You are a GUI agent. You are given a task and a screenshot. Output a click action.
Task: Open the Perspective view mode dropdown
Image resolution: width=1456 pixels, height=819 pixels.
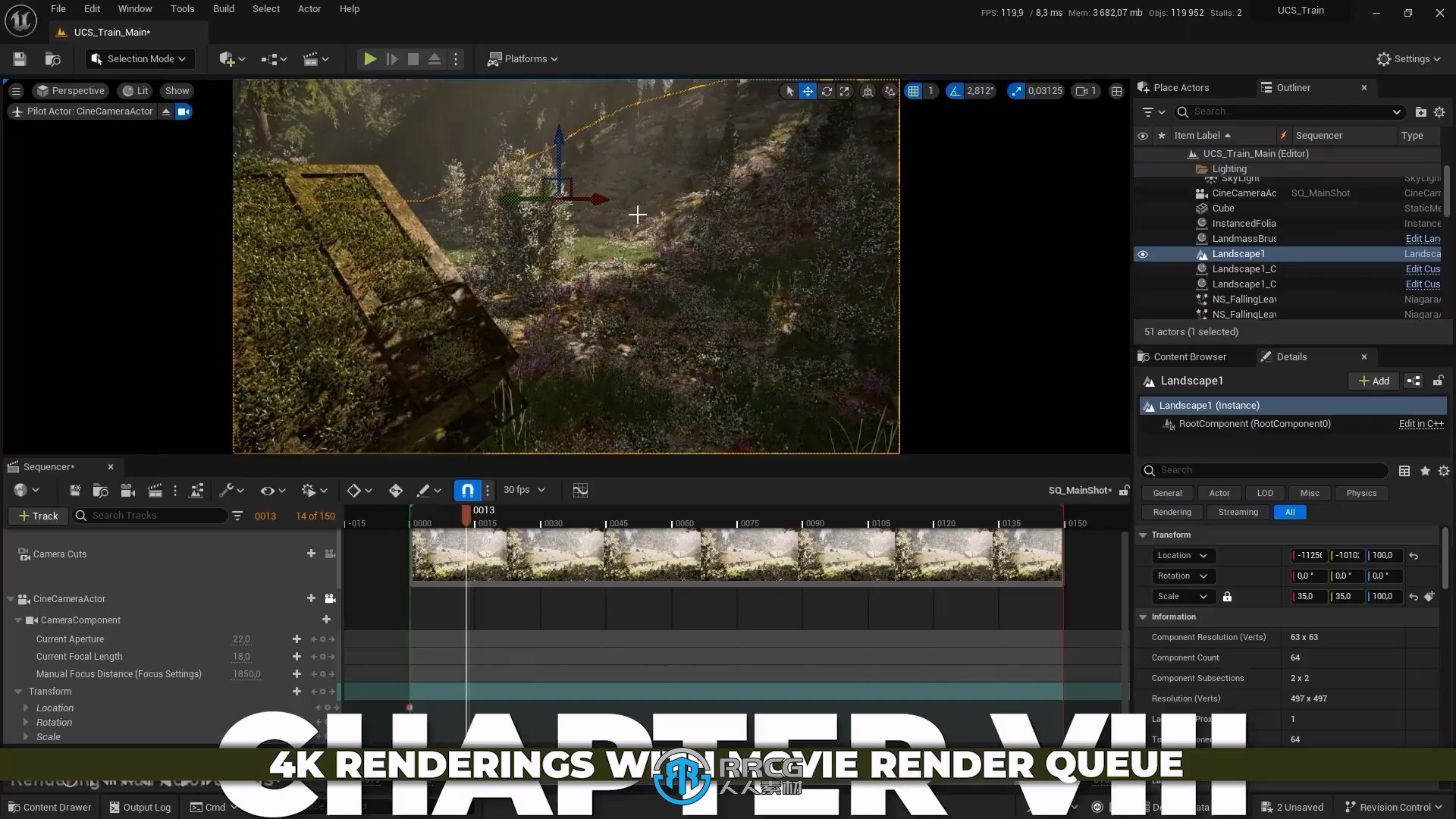click(71, 91)
